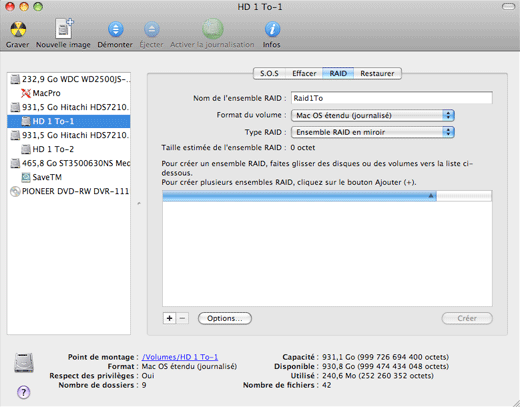520x407 pixels.
Task: Open the /Volumes/HD 1 To-1 link
Action: point(180,357)
